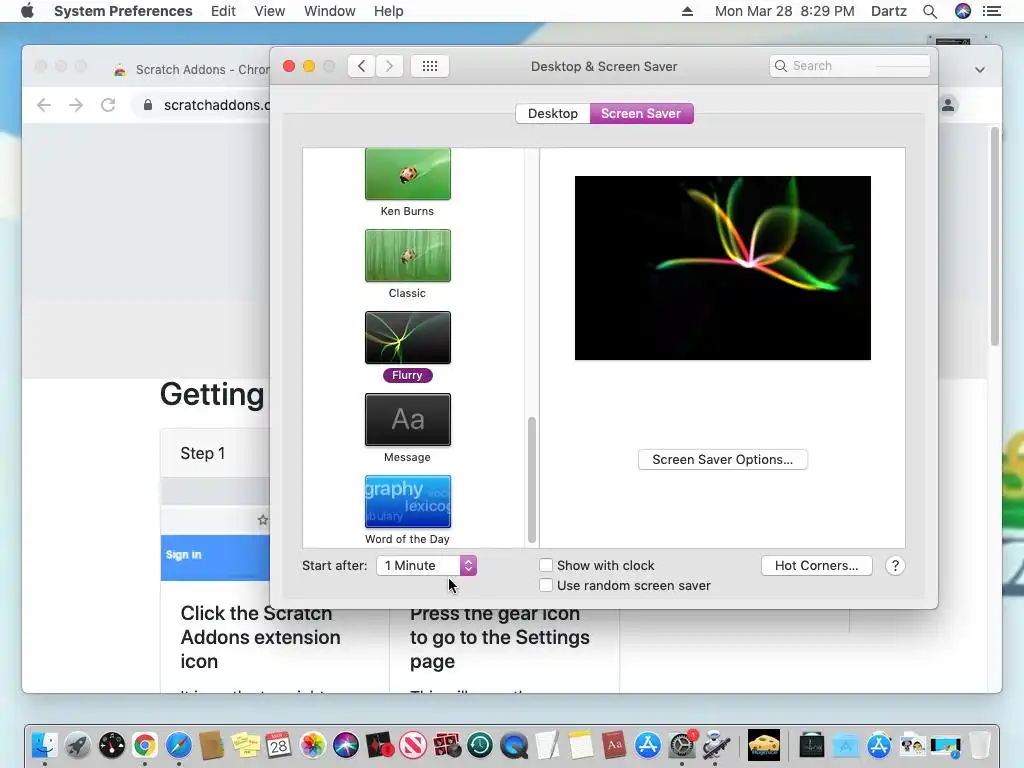
Task: Open Notes app in the Dock
Action: coord(581,744)
